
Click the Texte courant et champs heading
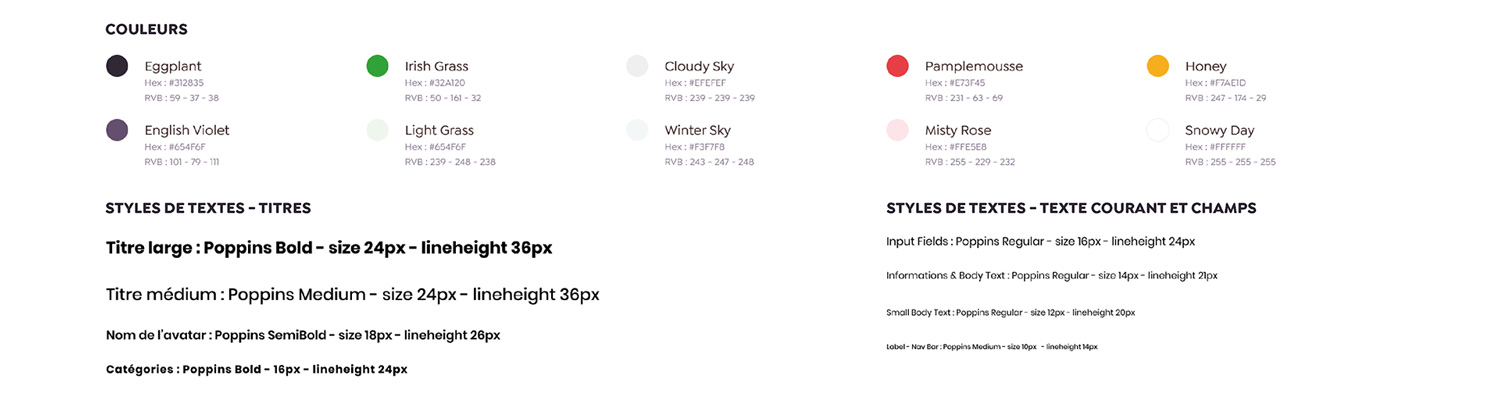coord(1071,208)
